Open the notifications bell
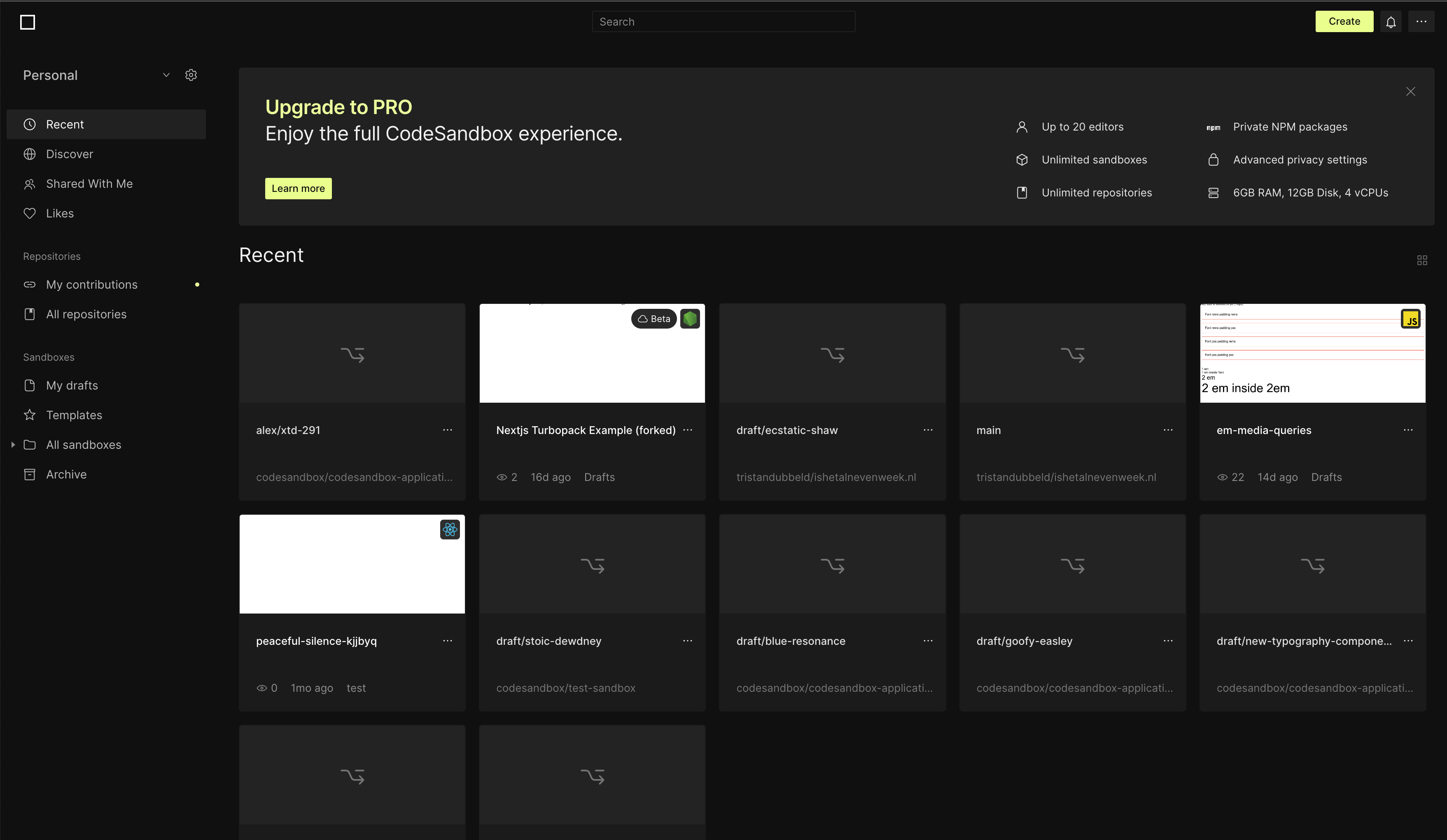The image size is (1447, 840). [1391, 22]
